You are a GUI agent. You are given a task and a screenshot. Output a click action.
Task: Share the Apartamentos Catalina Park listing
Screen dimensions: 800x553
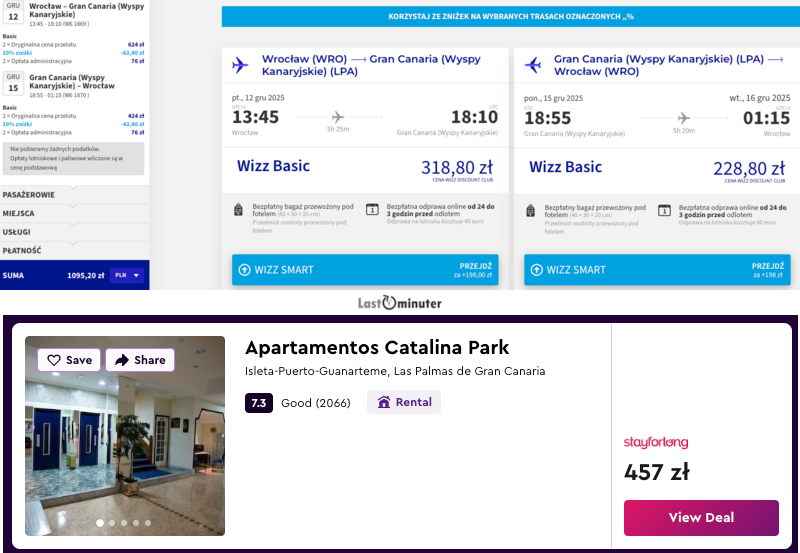coord(140,360)
